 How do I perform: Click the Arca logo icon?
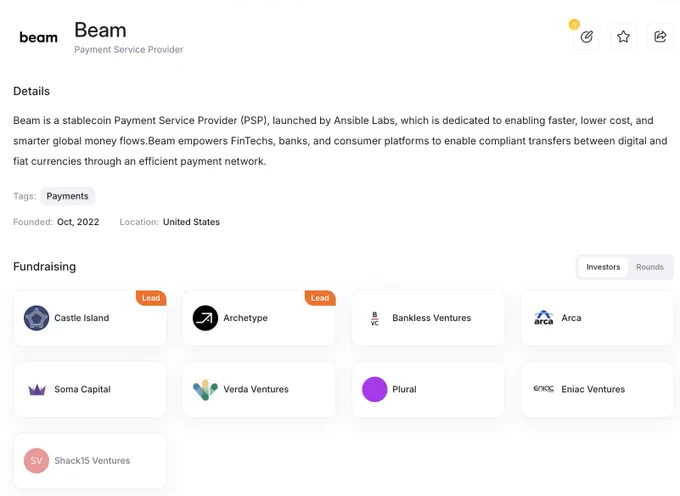pyautogui.click(x=543, y=318)
